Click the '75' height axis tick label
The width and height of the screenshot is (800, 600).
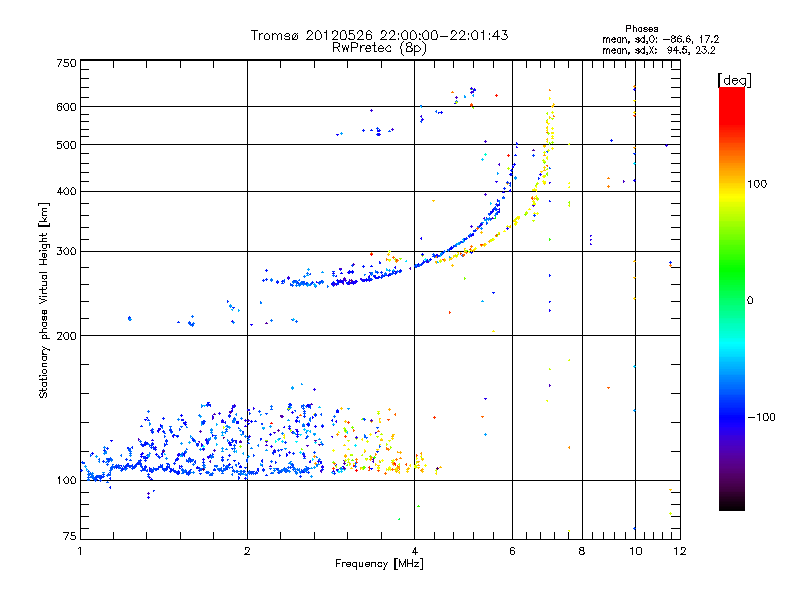tap(70, 536)
